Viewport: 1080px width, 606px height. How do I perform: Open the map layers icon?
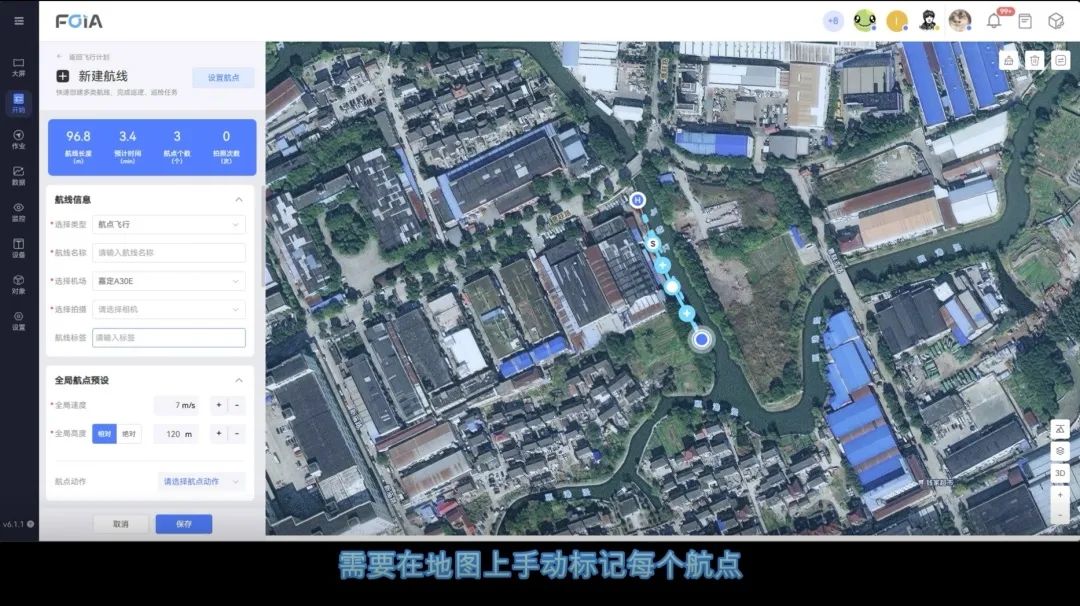pos(1060,451)
